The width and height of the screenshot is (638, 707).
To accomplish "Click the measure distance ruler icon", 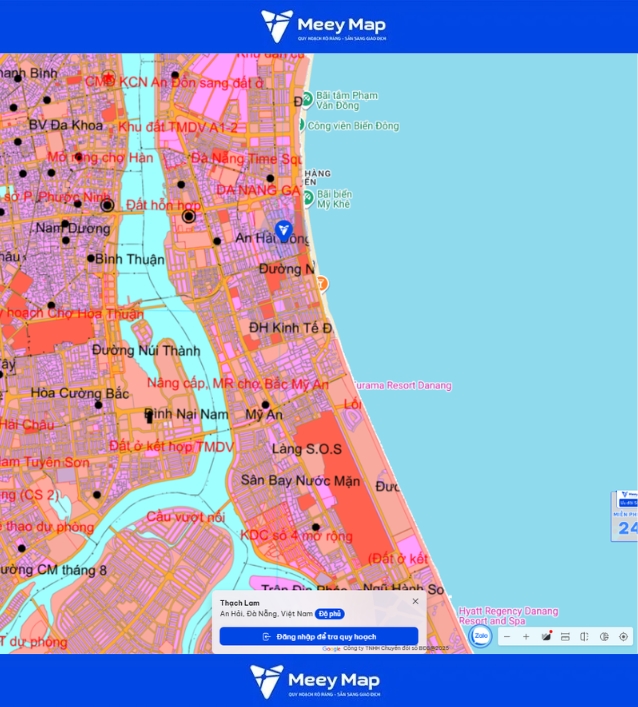I will click(x=565, y=637).
